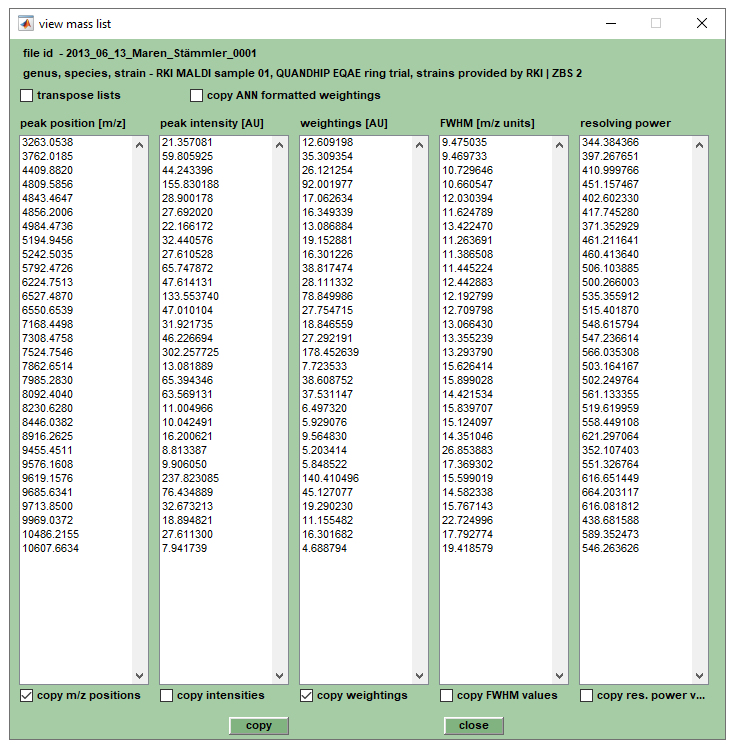
Task: Uncheck copy m/z positions checkbox
Action: 27,696
